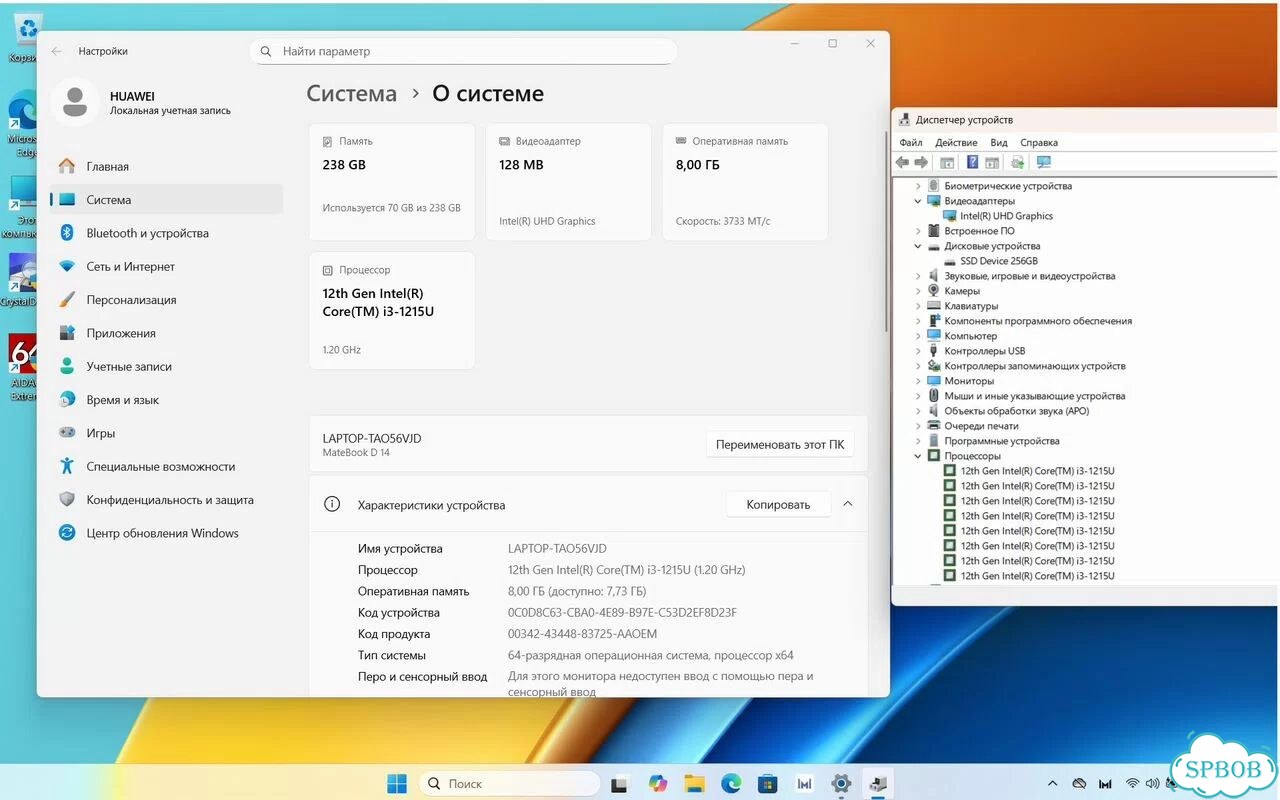Click Система breadcrumb link
The width and height of the screenshot is (1280, 800).
351,94
